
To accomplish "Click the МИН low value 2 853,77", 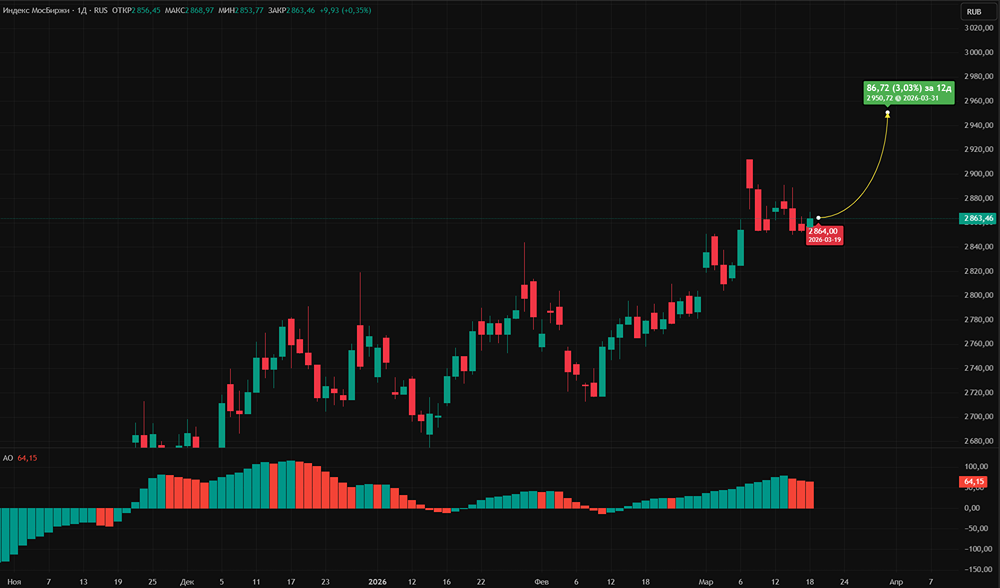I will pos(249,10).
